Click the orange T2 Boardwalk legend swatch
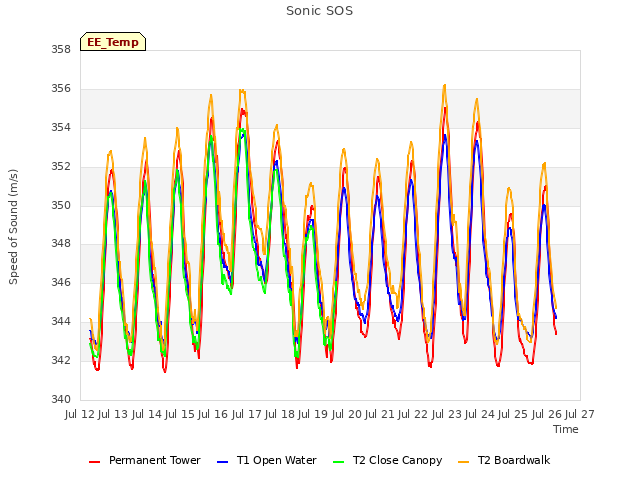Image resolution: width=640 pixels, height=480 pixels. (x=464, y=462)
